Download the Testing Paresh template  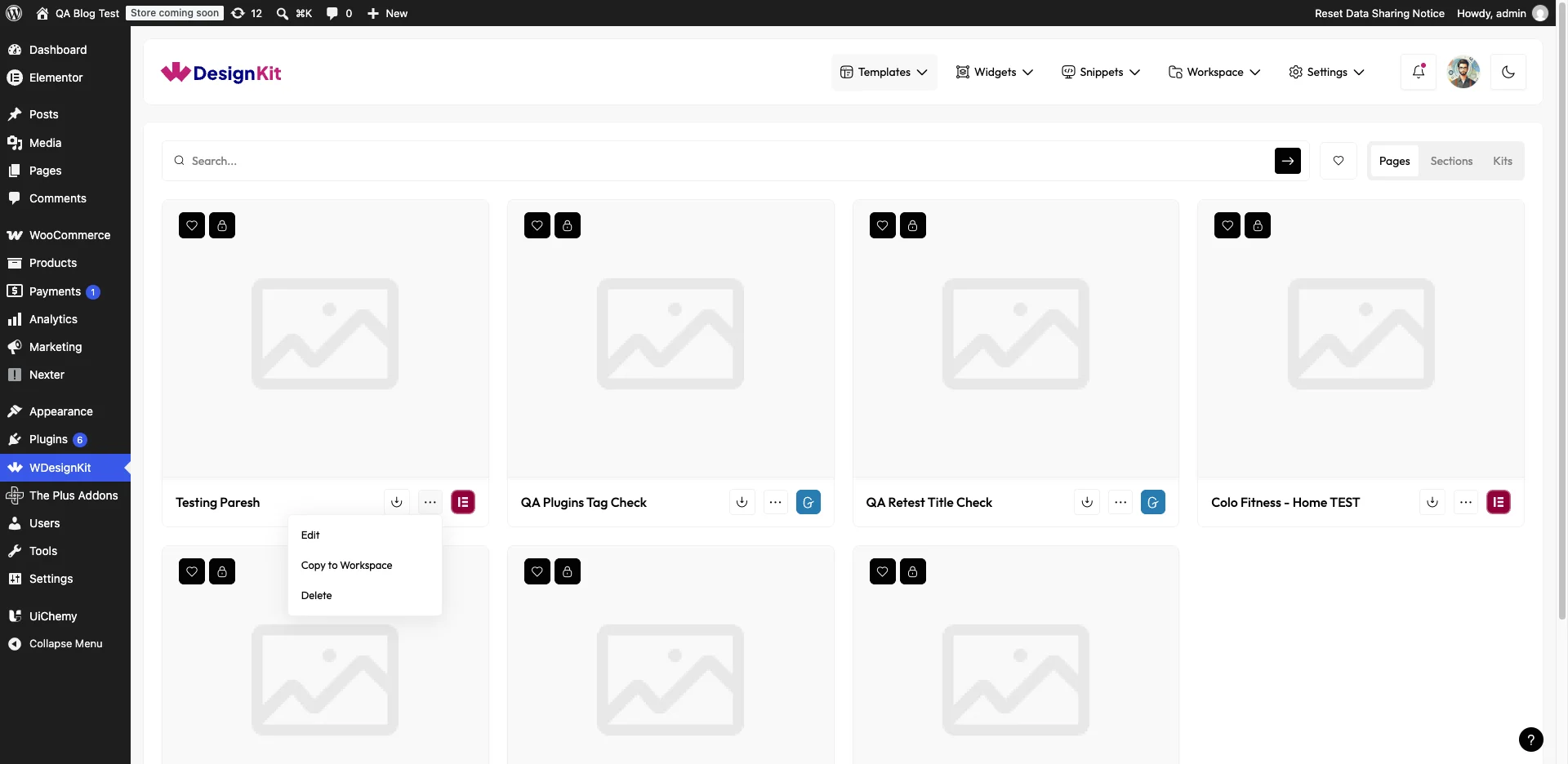397,502
